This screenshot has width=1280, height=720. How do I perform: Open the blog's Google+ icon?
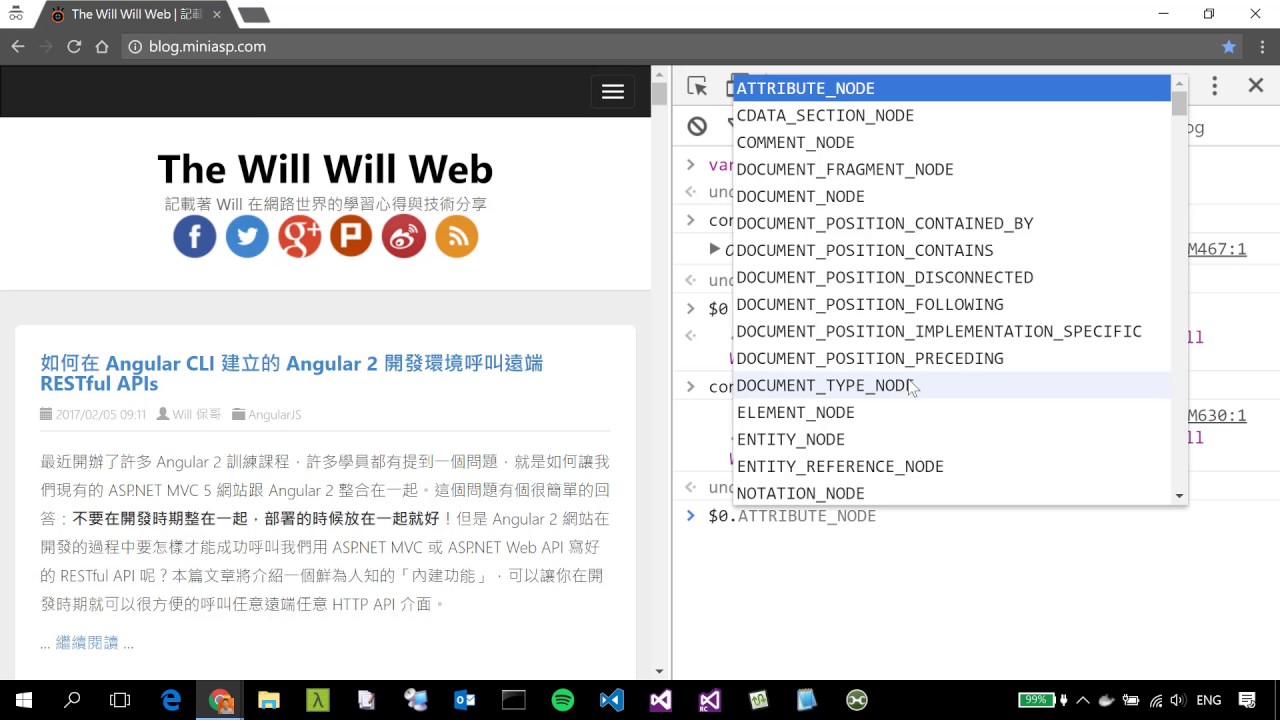coord(299,237)
